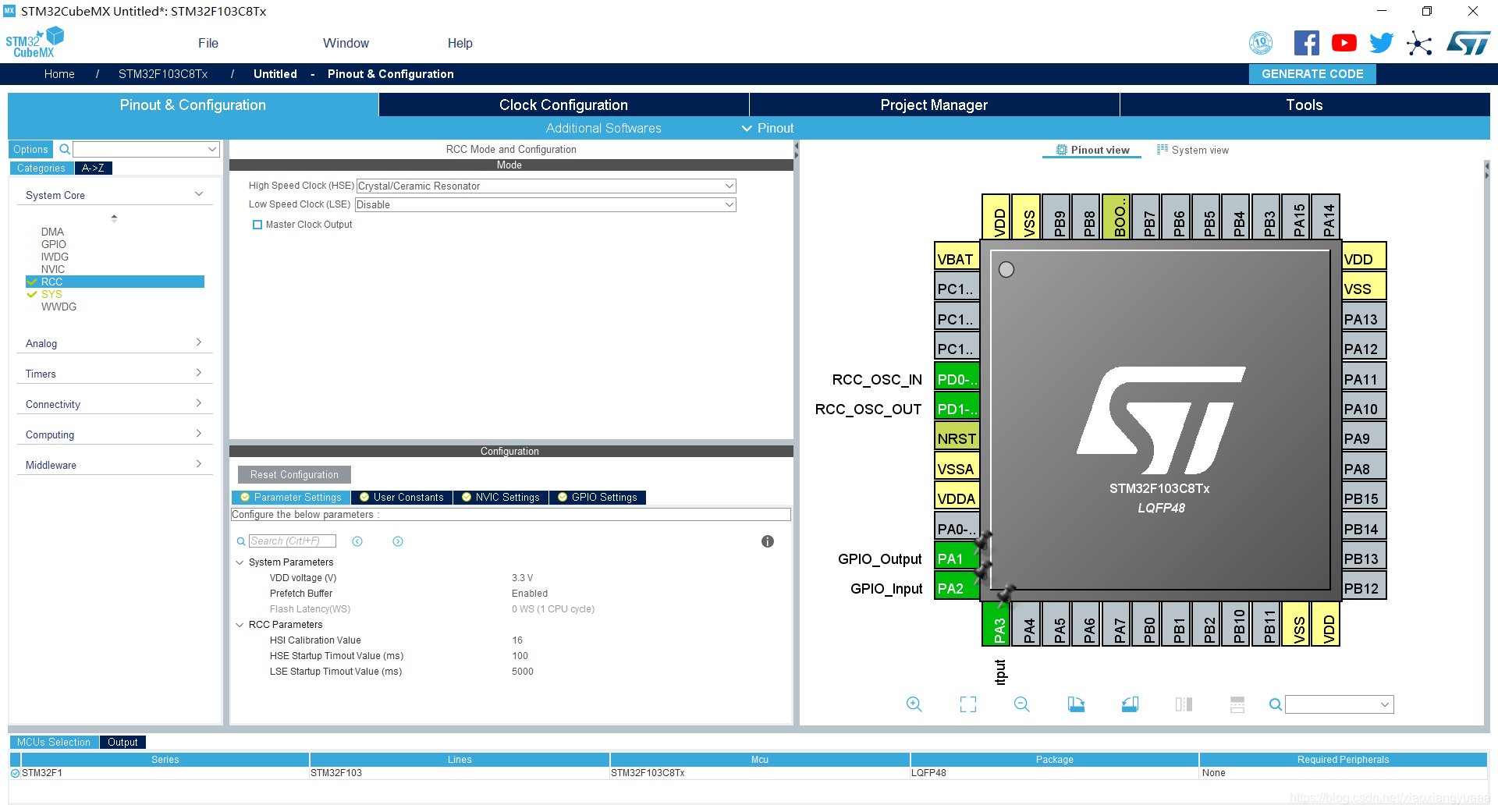Open the YouTube icon link
1498x812 pixels.
1344,43
